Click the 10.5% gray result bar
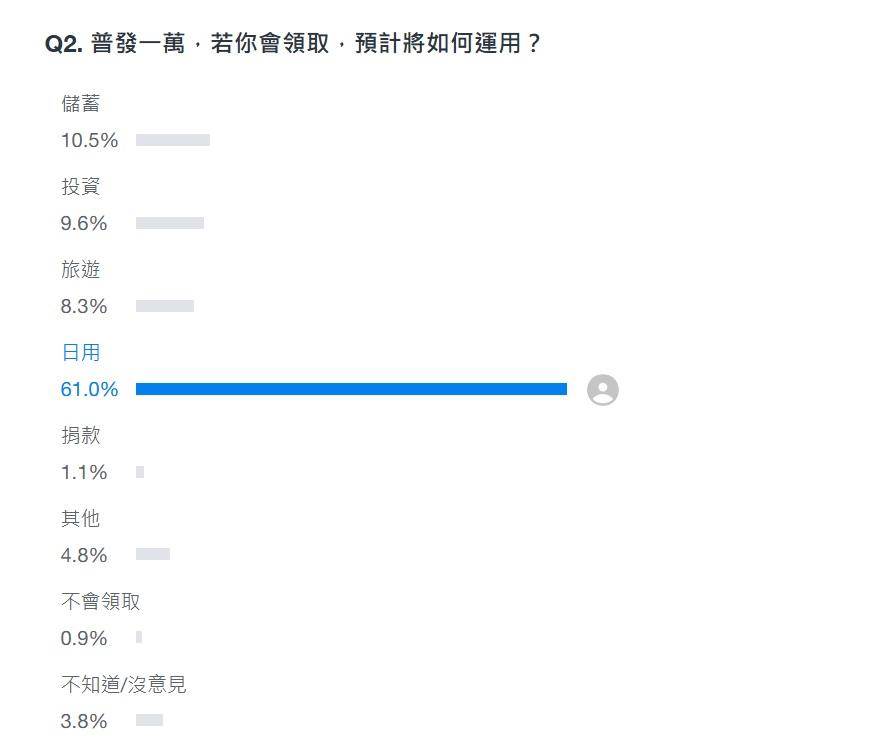The height and width of the screenshot is (752, 889). 173,140
